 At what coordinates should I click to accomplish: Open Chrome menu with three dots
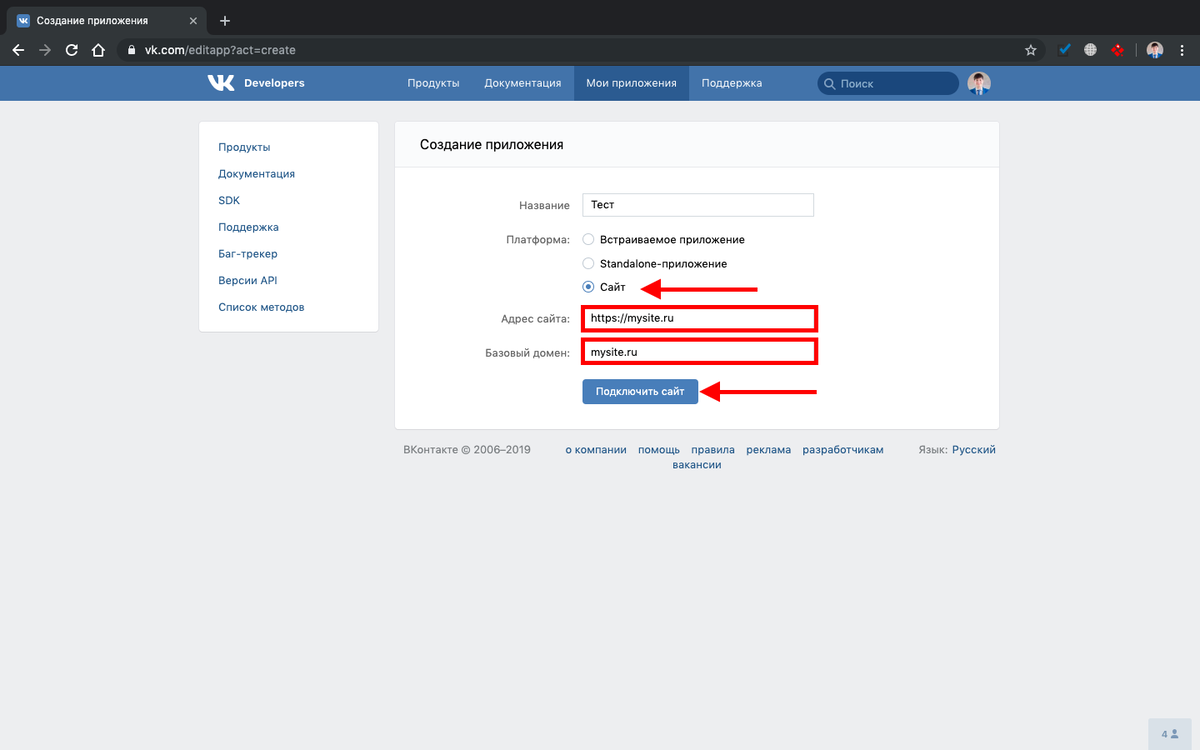point(1183,49)
